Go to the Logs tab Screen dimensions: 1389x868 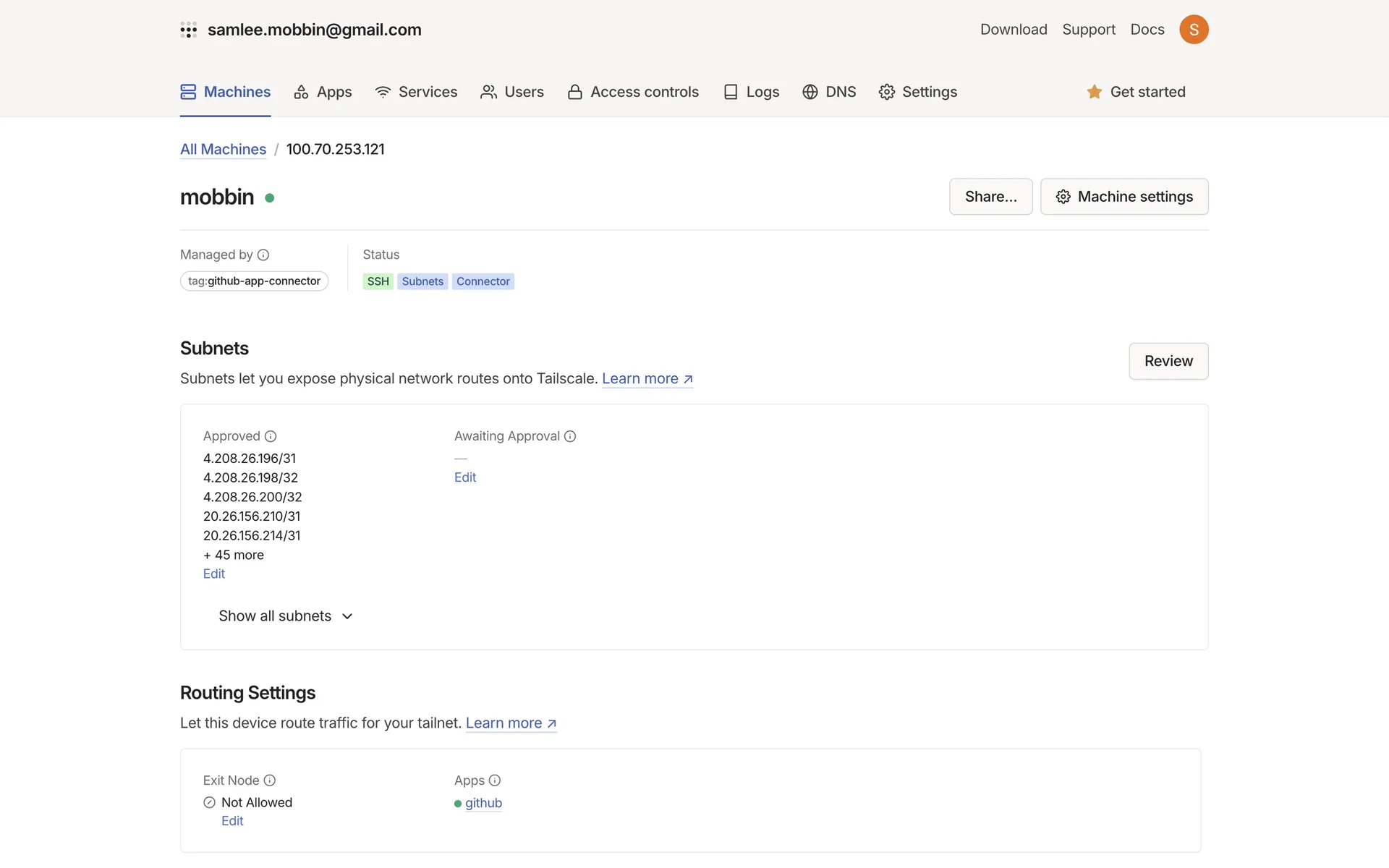(752, 92)
